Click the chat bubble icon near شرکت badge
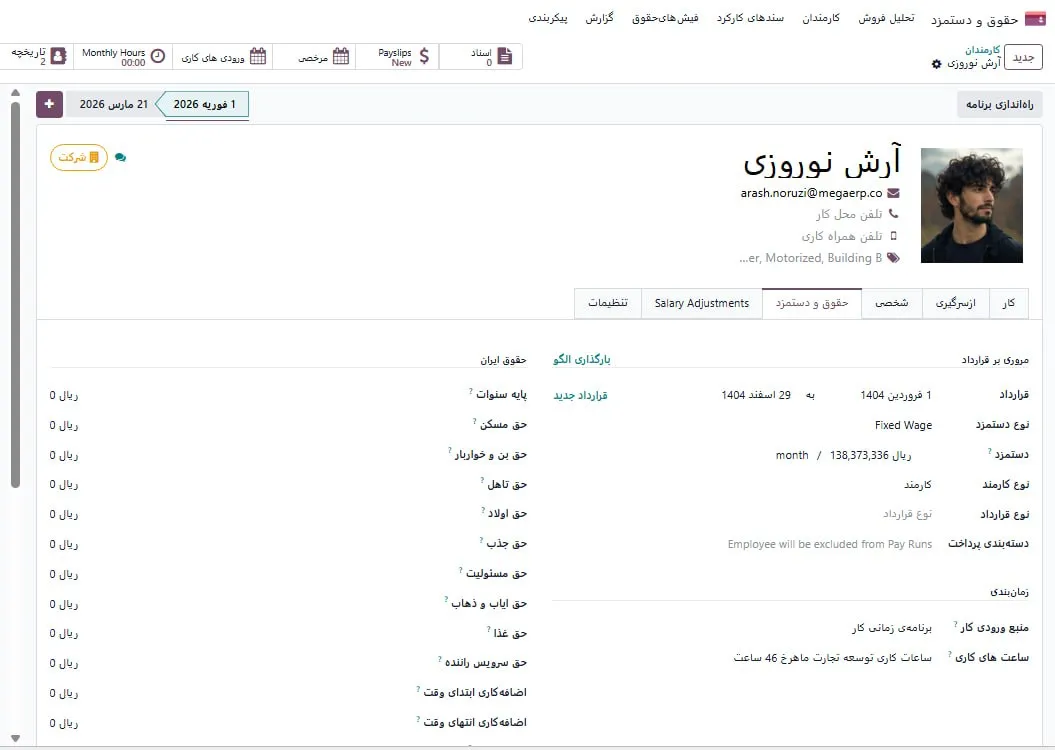Image resolution: width=1055 pixels, height=750 pixels. (x=120, y=157)
